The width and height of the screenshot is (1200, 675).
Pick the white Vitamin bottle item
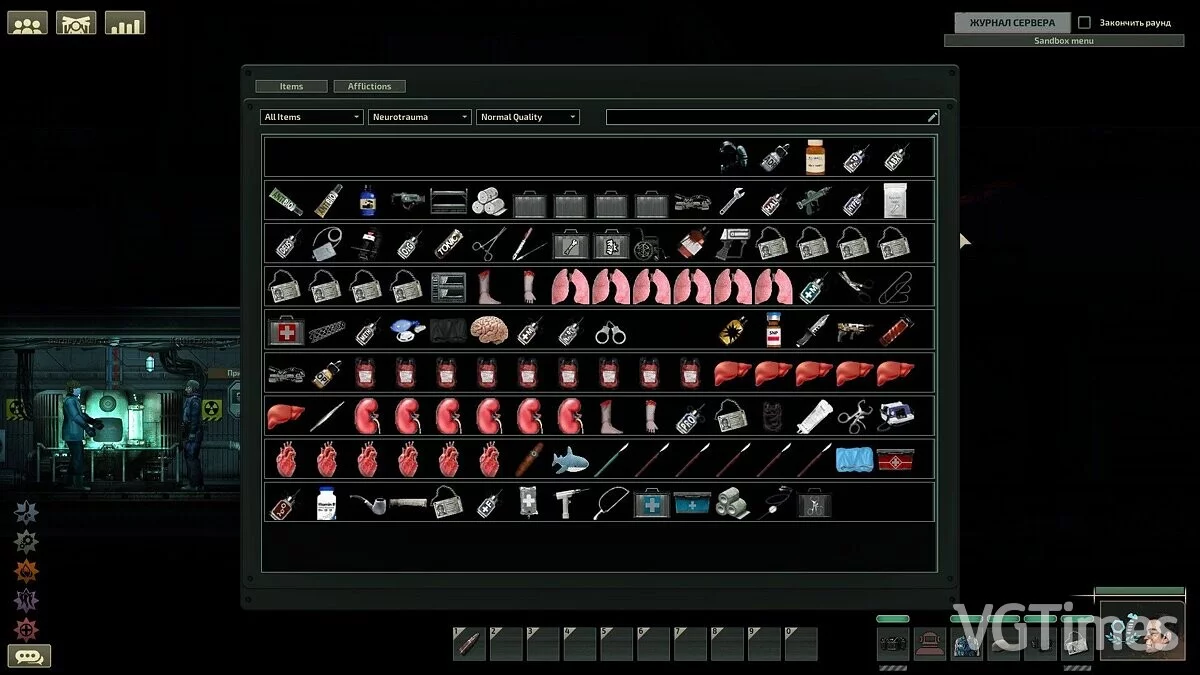click(x=325, y=502)
